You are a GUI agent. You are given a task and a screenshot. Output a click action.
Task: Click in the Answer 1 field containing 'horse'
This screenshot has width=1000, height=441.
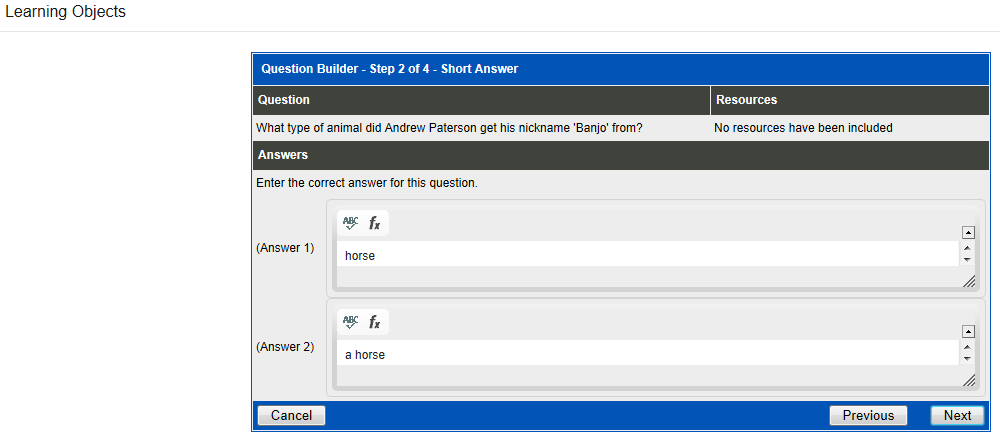[x=646, y=255]
